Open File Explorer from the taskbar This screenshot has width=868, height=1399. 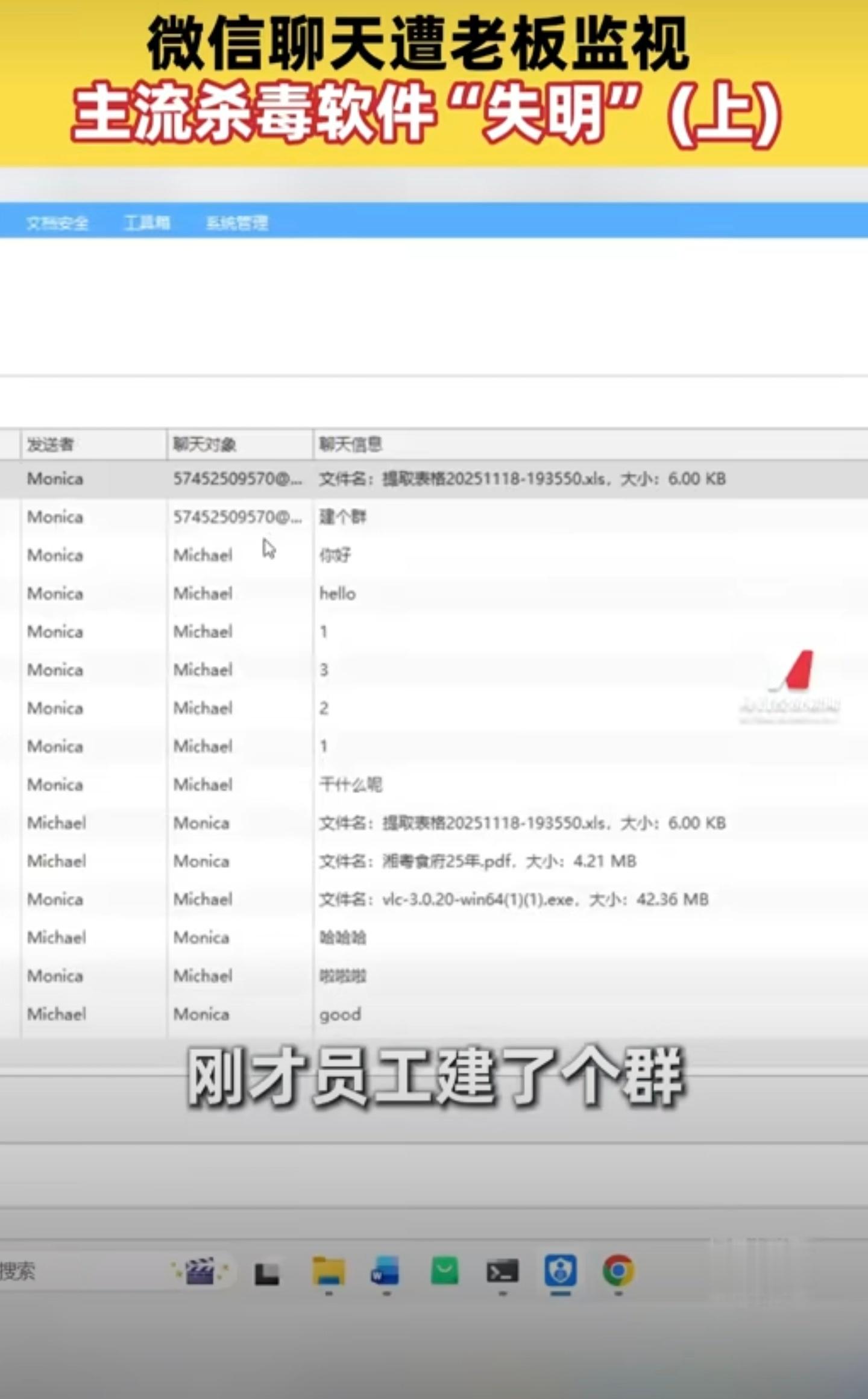point(329,1271)
